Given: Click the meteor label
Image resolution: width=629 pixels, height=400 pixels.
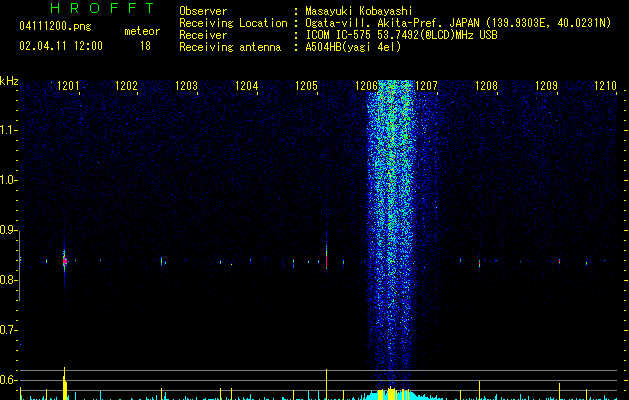Looking at the screenshot, I should 142,31.
